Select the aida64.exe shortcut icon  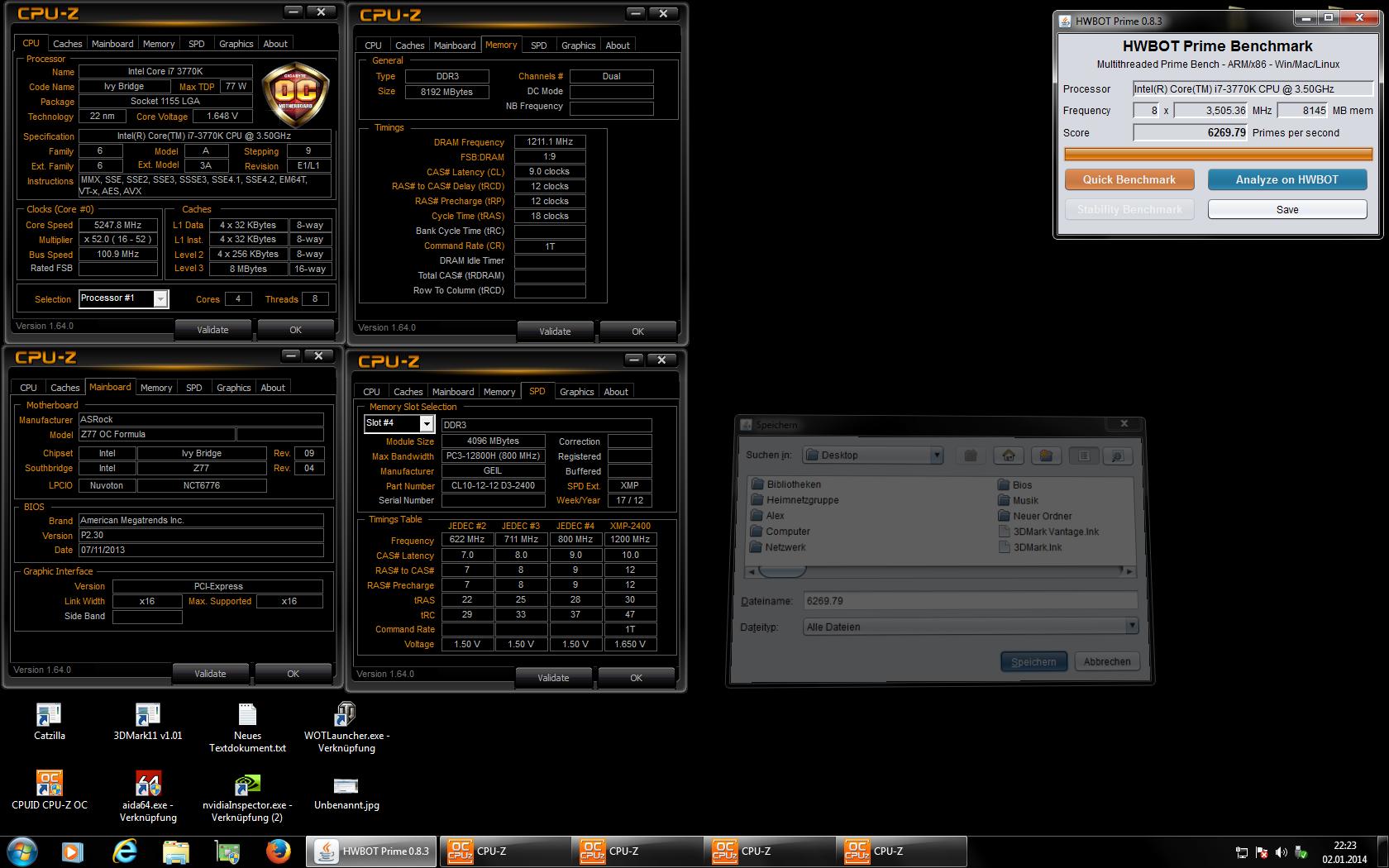click(148, 796)
